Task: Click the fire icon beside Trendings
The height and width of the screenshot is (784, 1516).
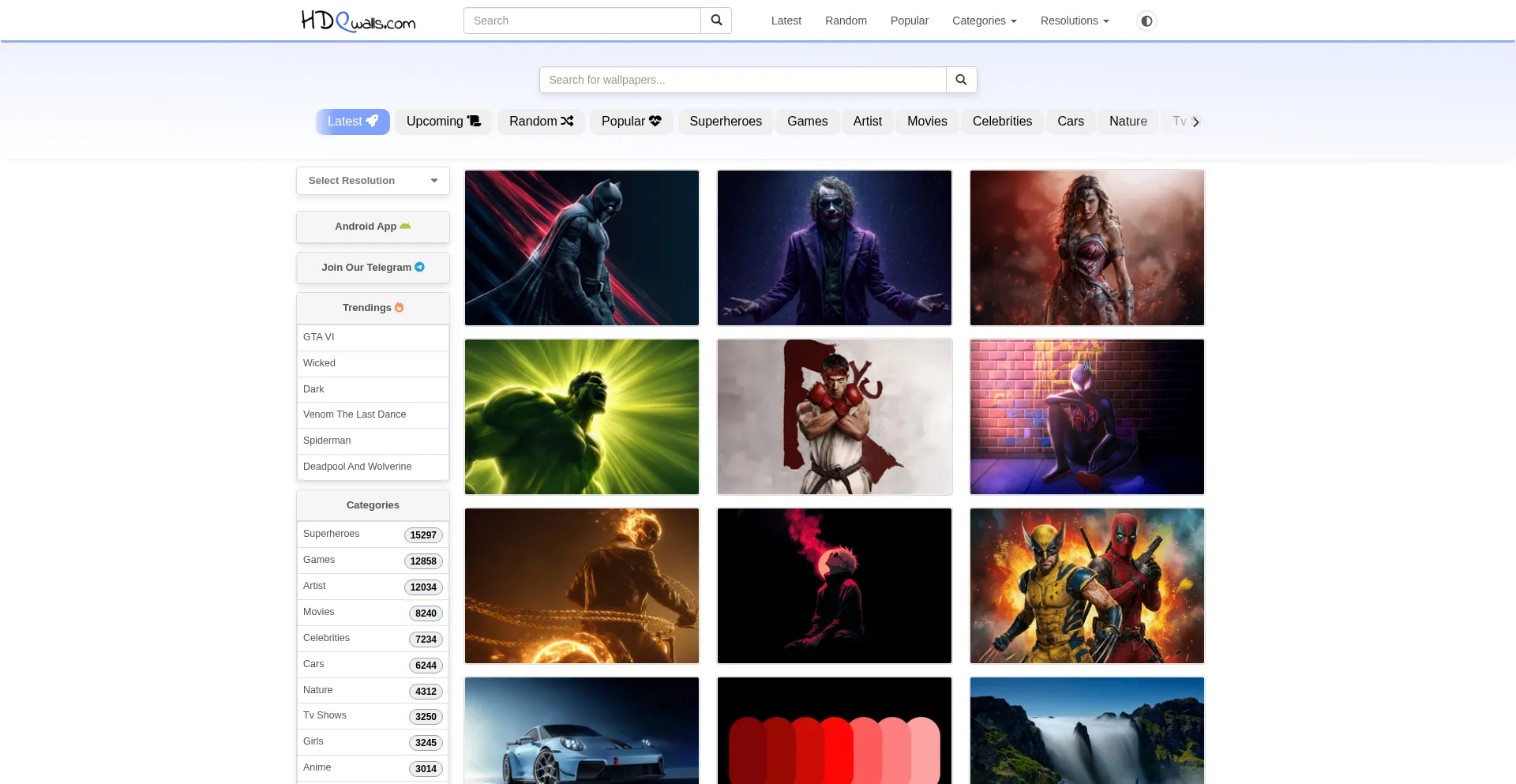Action: 398,307
